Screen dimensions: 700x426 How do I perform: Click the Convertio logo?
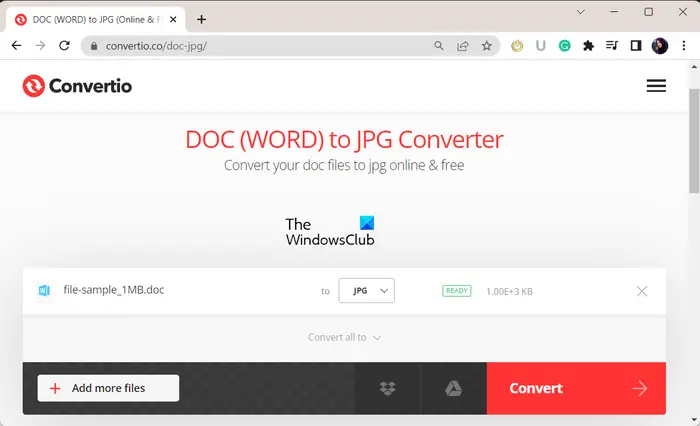77,86
